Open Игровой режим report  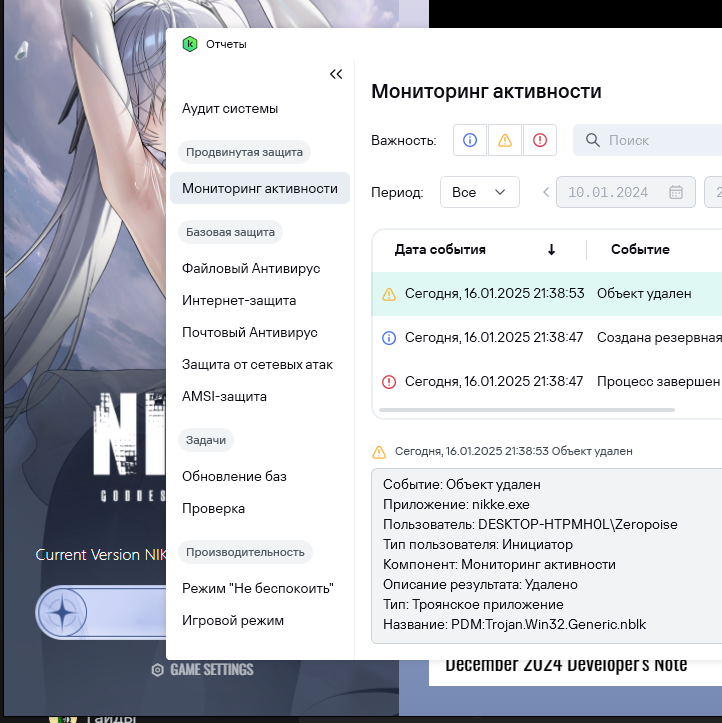[233, 621]
